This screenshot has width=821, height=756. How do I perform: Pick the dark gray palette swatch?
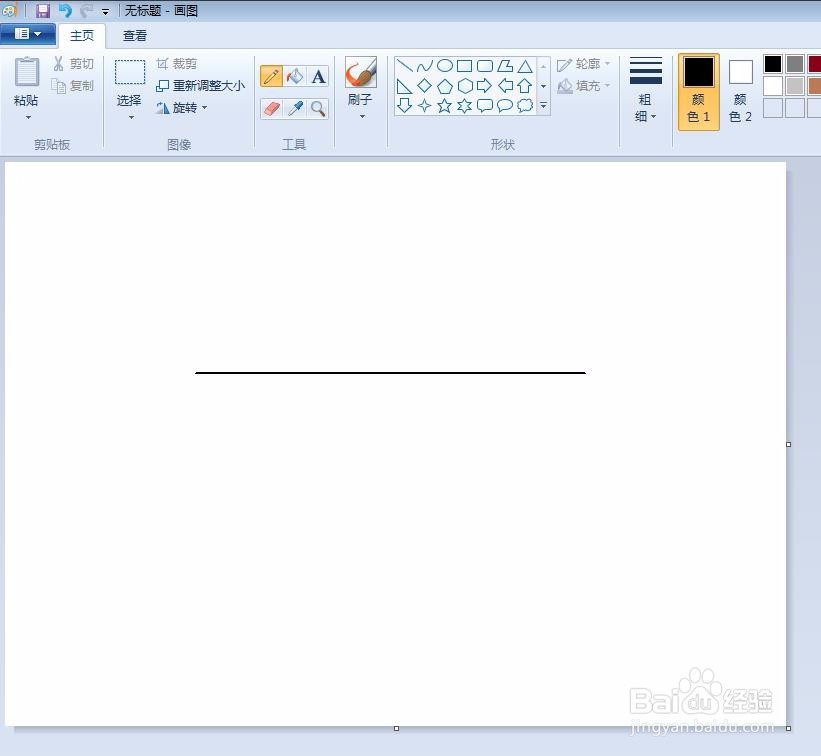pos(795,64)
